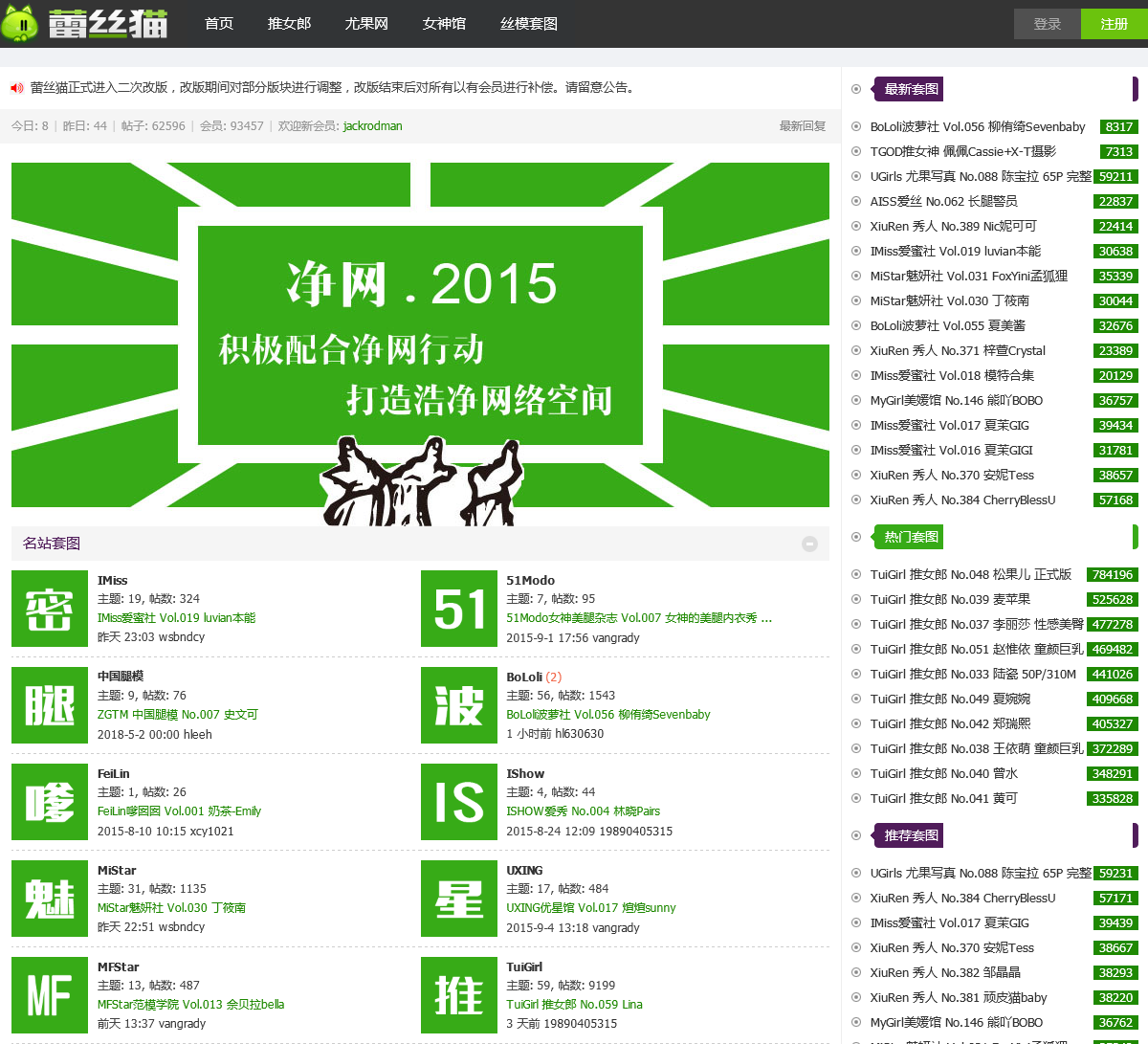Open TuiGirl 推女郎 No.040 曾水 link
Screen dimensions: 1148x1044
tap(943, 773)
